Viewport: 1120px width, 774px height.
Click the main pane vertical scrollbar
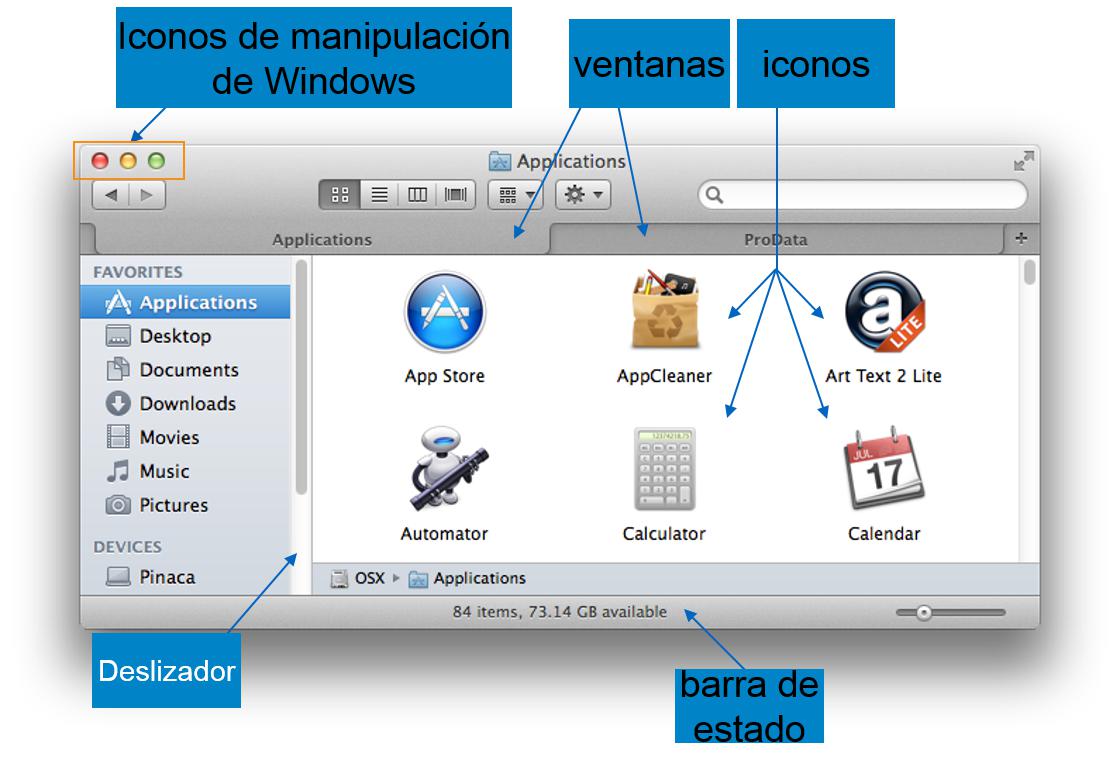click(x=1029, y=273)
